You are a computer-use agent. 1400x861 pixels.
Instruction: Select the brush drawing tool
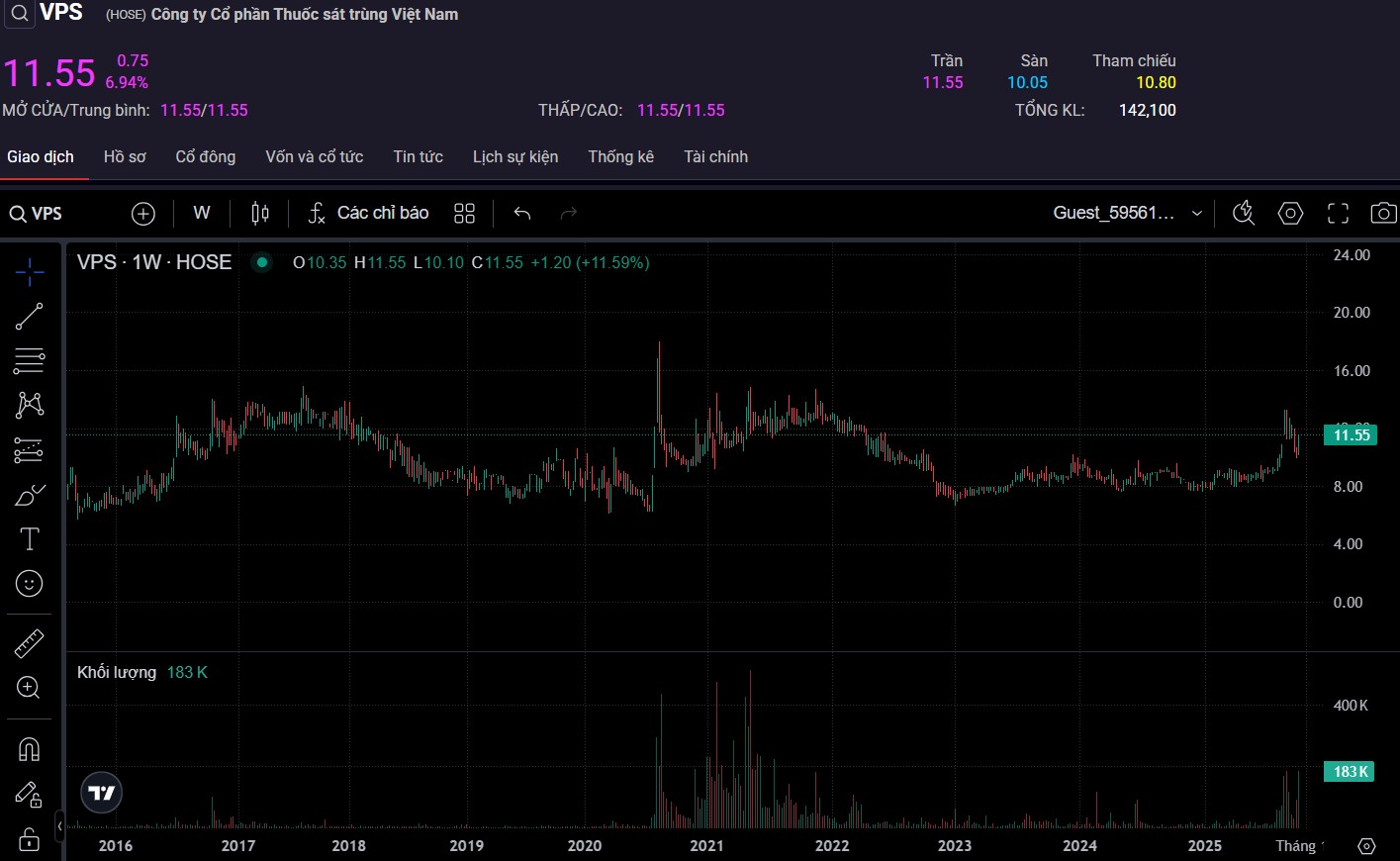coord(30,495)
